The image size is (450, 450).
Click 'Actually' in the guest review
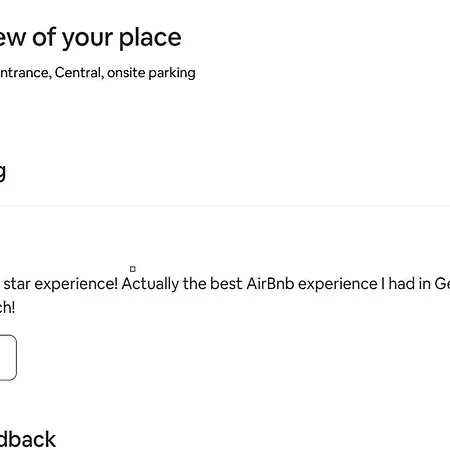[150, 284]
